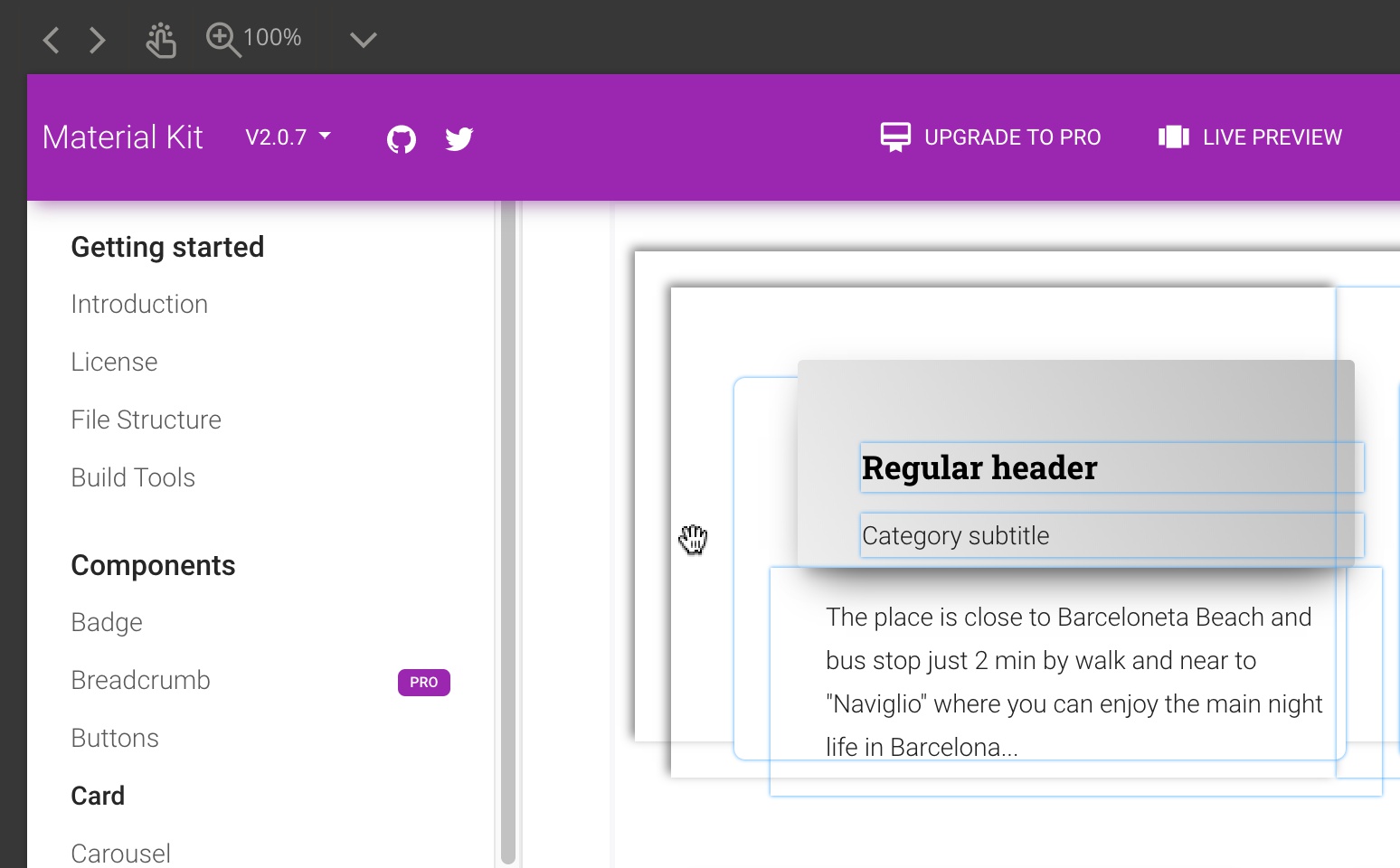This screenshot has height=868, width=1400.
Task: Expand the V2.0.7 version dropdown
Action: click(x=289, y=137)
